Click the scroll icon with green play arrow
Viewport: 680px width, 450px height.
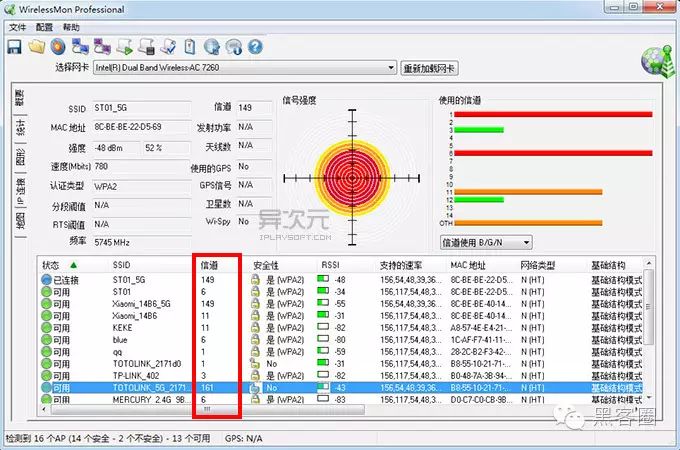[124, 47]
